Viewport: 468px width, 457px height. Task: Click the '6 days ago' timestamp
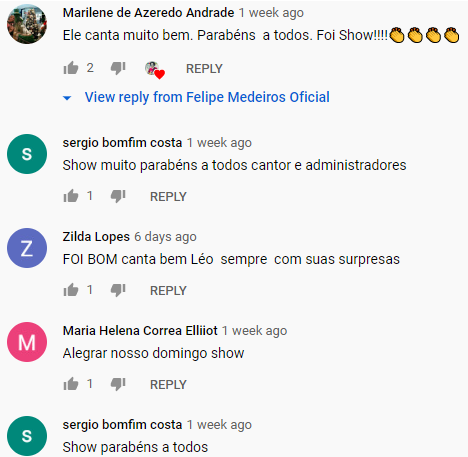click(165, 237)
